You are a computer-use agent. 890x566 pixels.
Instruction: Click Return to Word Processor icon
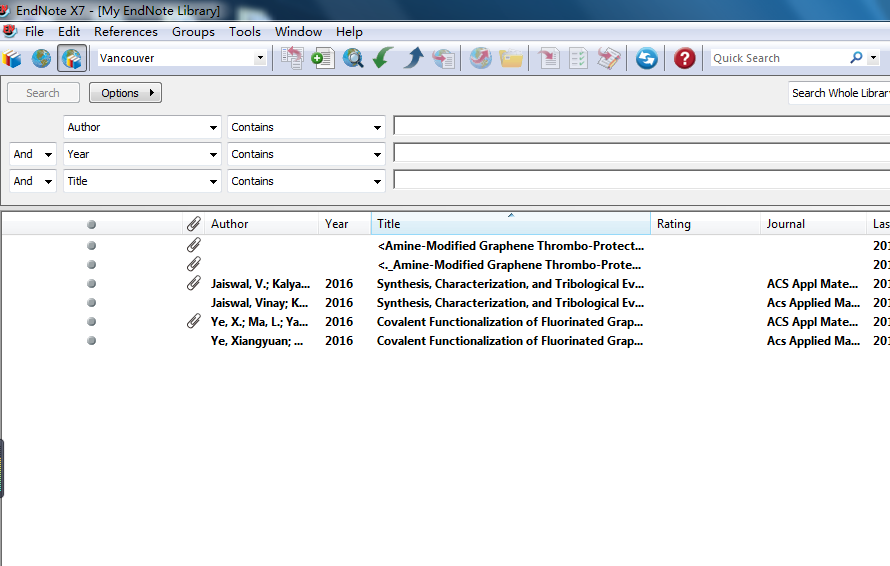point(608,58)
